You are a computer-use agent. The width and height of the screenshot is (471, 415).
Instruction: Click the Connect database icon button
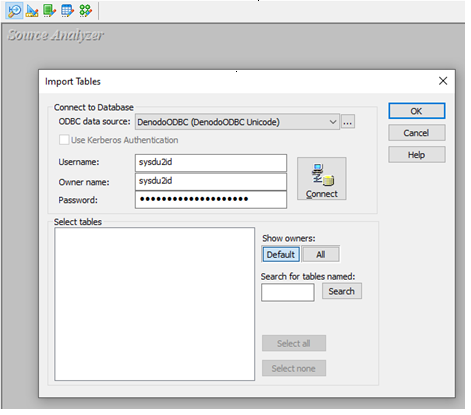click(322, 179)
